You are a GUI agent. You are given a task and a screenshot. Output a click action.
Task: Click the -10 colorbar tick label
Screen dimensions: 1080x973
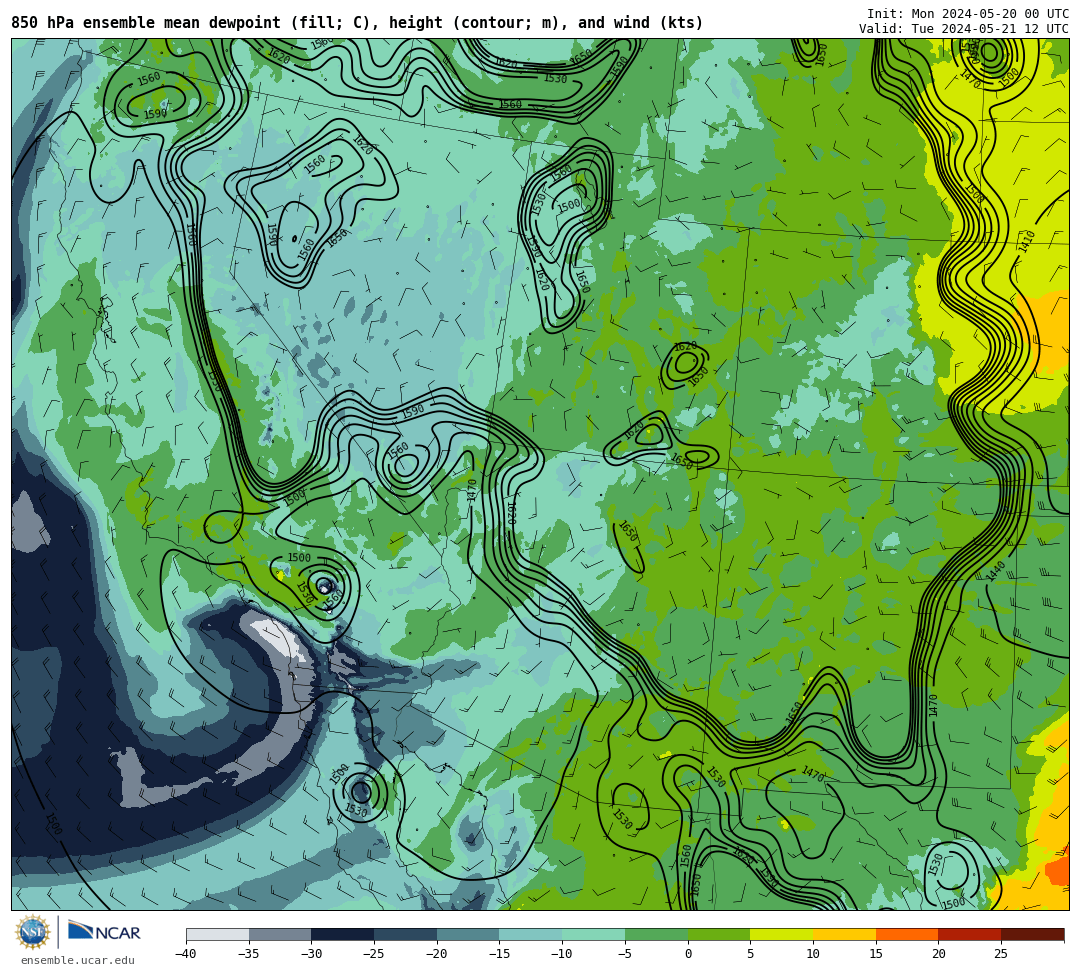tap(562, 954)
